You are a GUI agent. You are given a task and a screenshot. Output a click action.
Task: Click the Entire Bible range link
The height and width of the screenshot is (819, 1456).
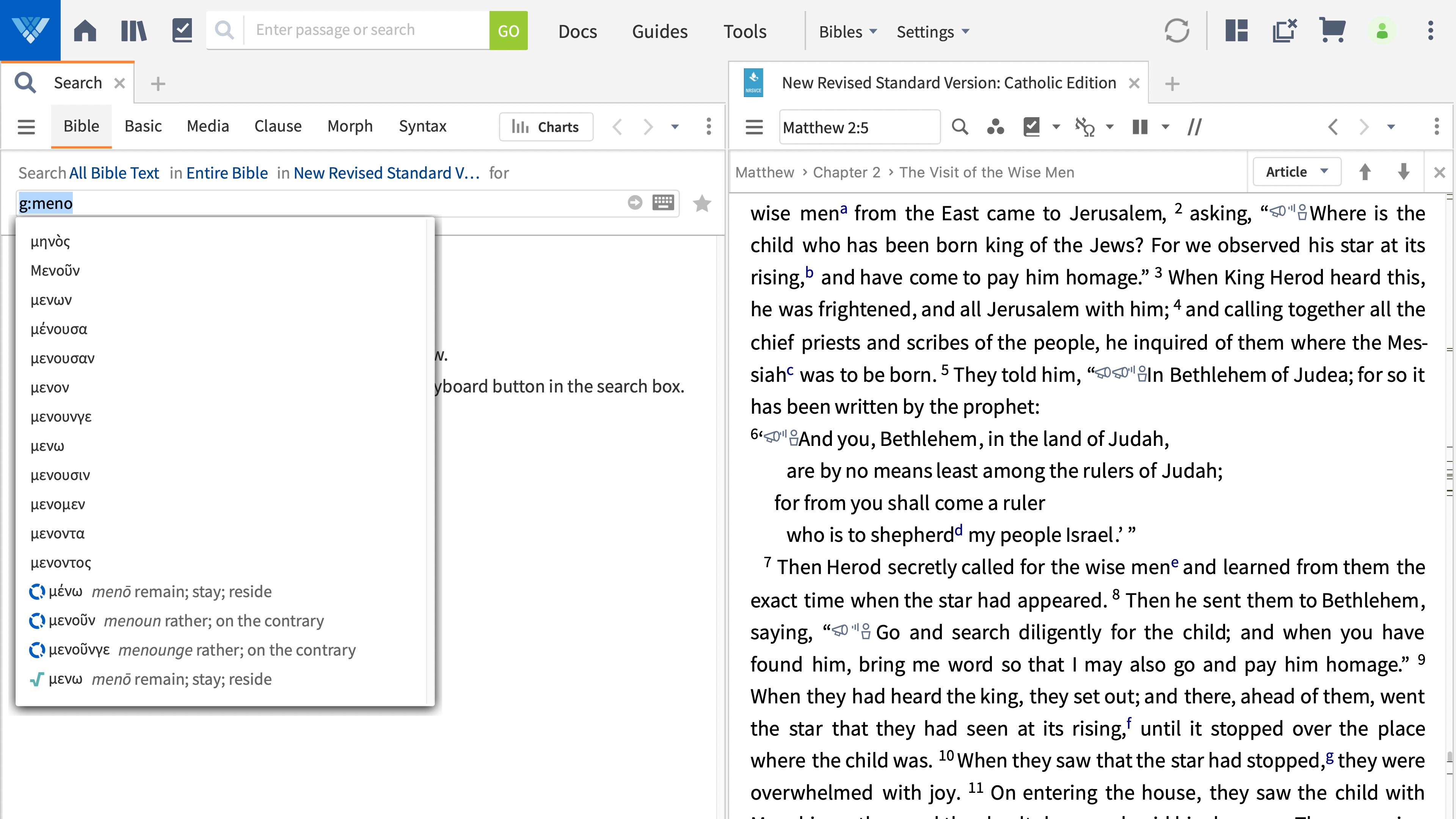click(227, 173)
